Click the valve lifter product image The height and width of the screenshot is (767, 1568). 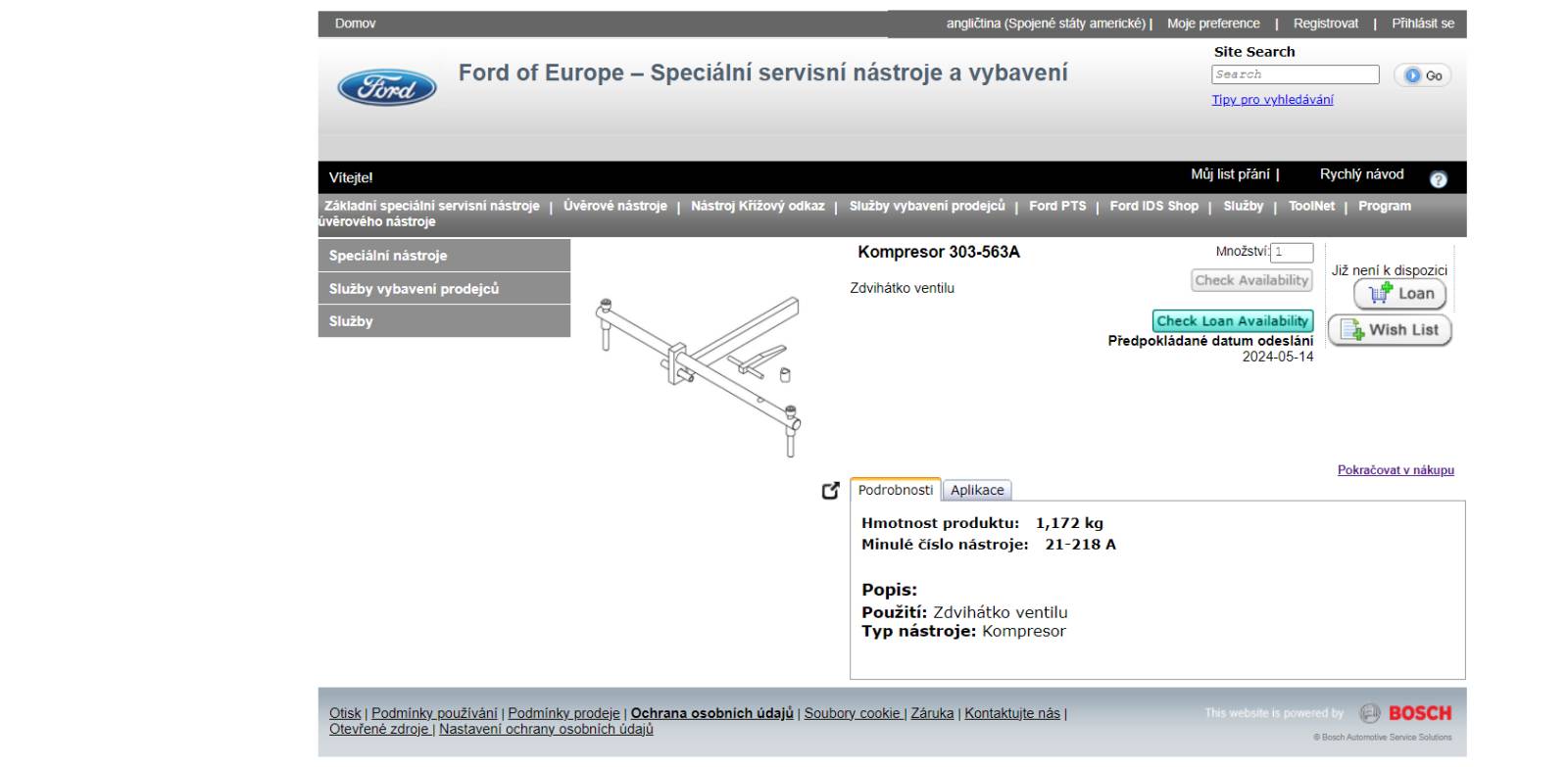[698, 375]
